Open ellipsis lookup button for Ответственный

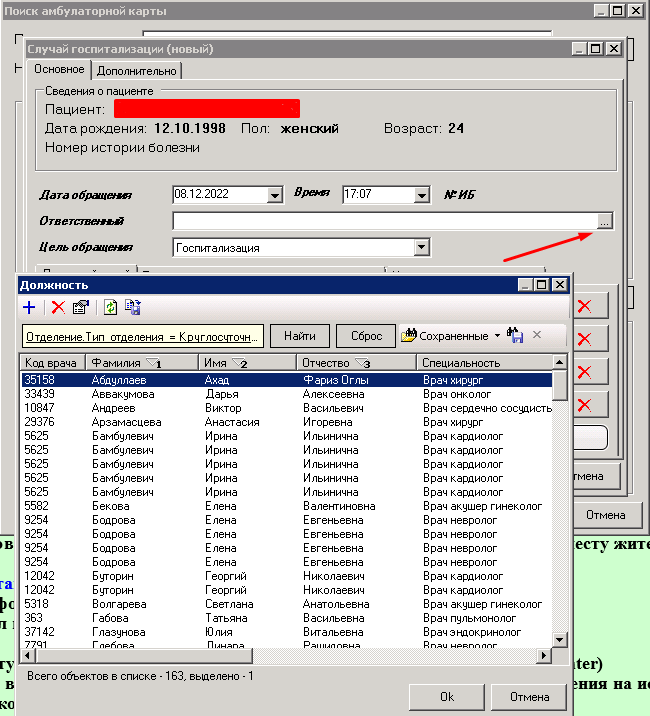pos(604,221)
